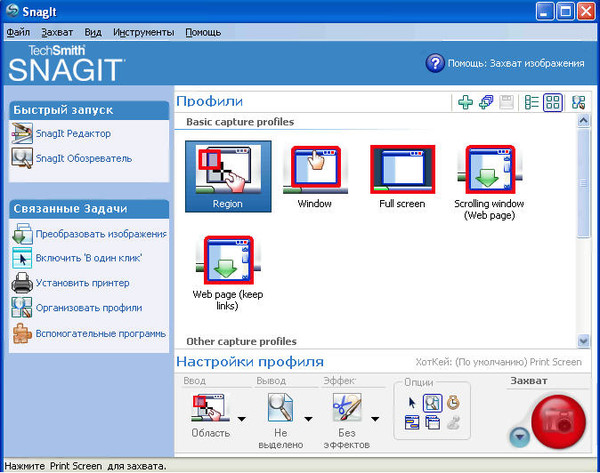Screen dimensions: 600x473
Task: Select the Window capture profile
Action: point(315,176)
